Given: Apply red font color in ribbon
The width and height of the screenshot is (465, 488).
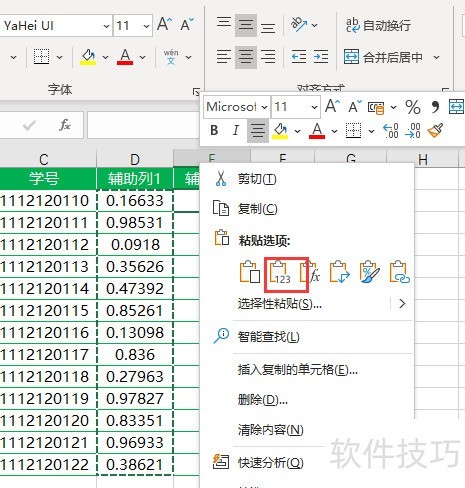Looking at the screenshot, I should point(125,57).
